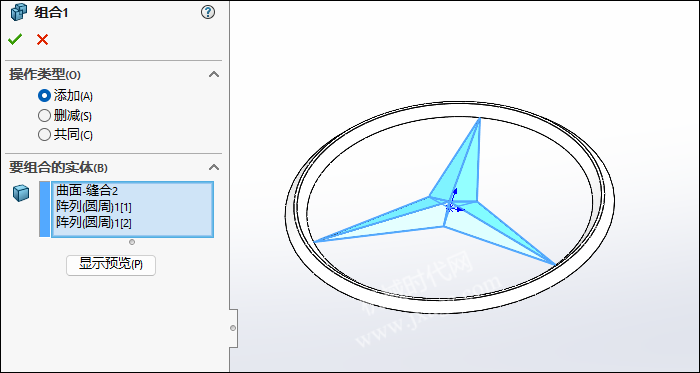Choose the 删减(S) operation type
This screenshot has height=373, width=700.
[65, 116]
